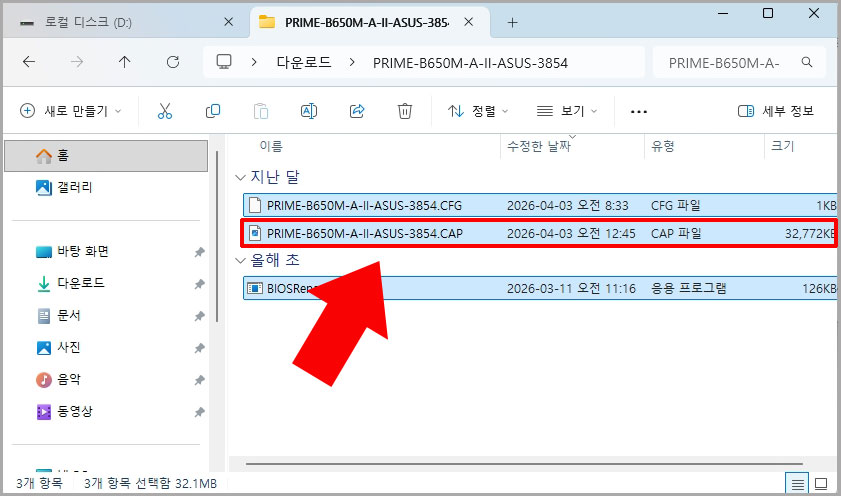This screenshot has width=841, height=496.
Task: Click the horizontal scrollbar of file list
Action: point(524,463)
